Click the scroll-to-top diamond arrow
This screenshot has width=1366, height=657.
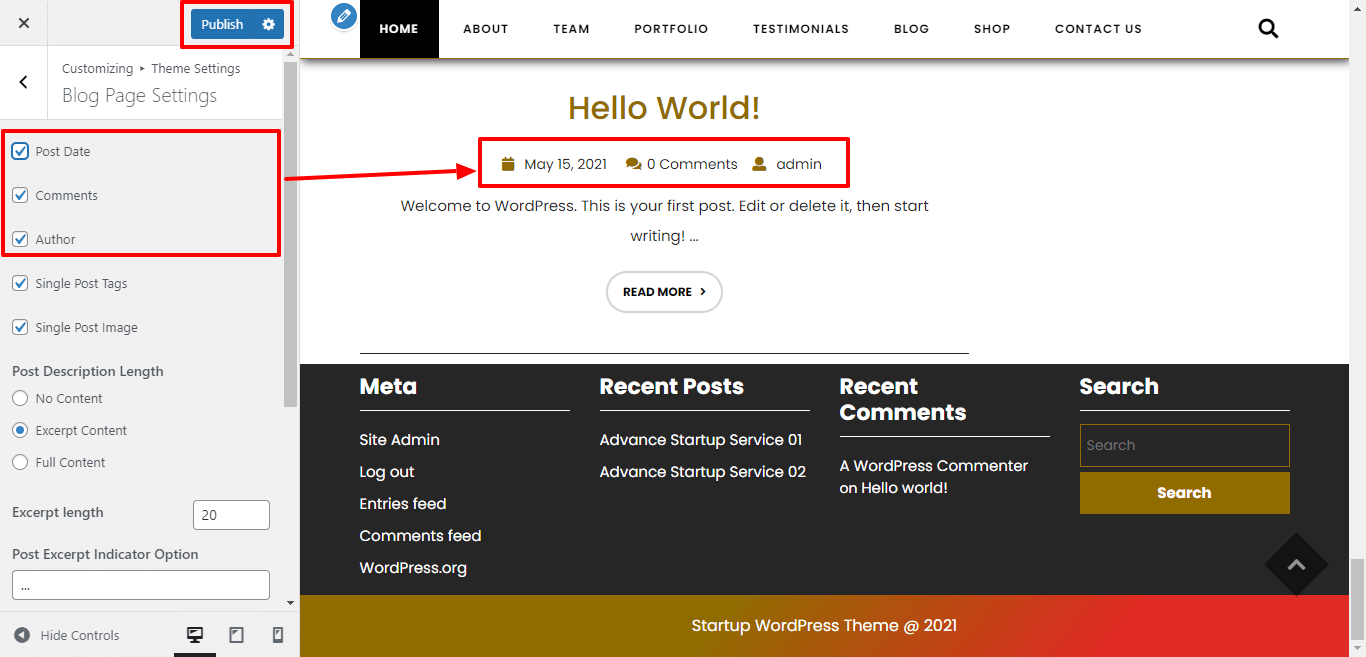tap(1296, 565)
